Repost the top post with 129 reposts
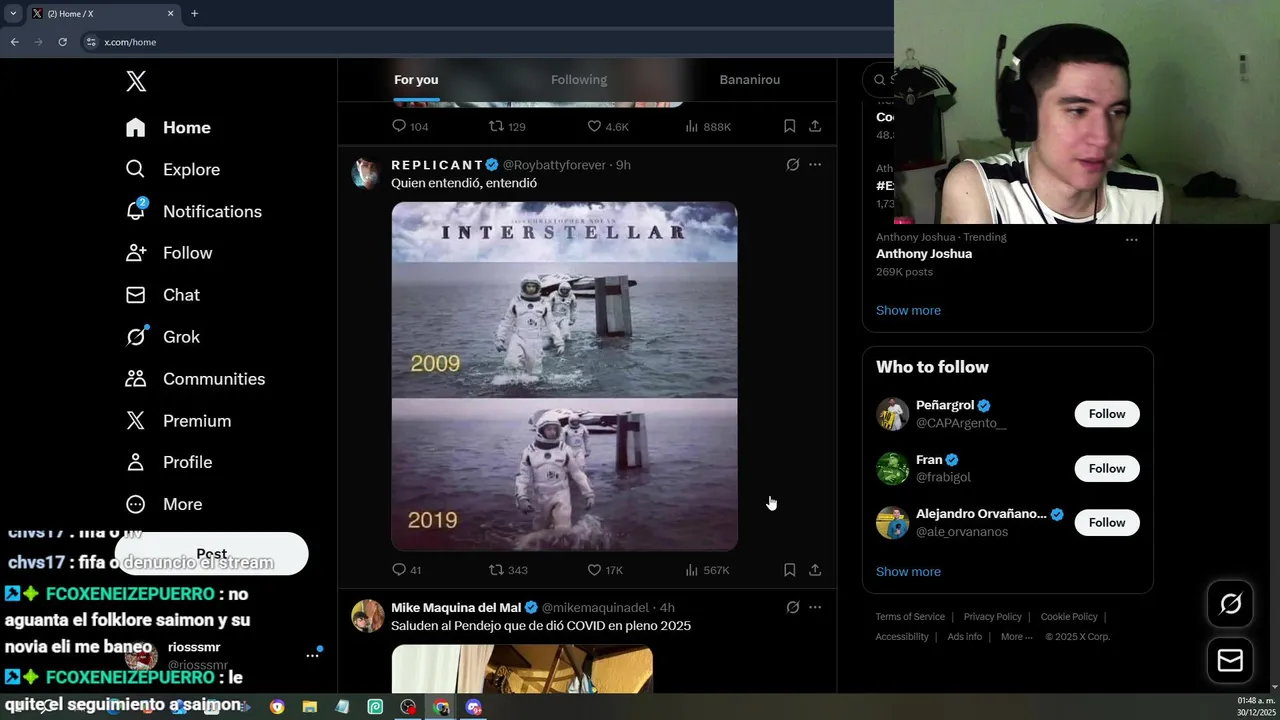This screenshot has width=1280, height=720. (x=507, y=126)
